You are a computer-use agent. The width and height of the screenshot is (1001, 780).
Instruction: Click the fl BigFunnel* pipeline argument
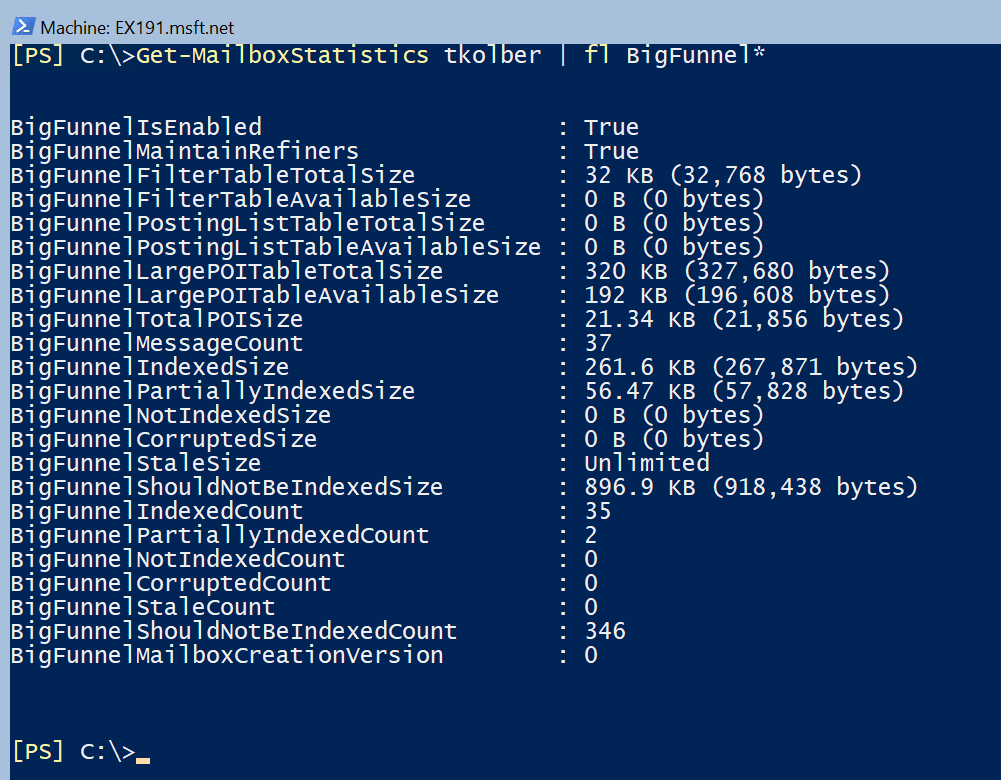(674, 56)
